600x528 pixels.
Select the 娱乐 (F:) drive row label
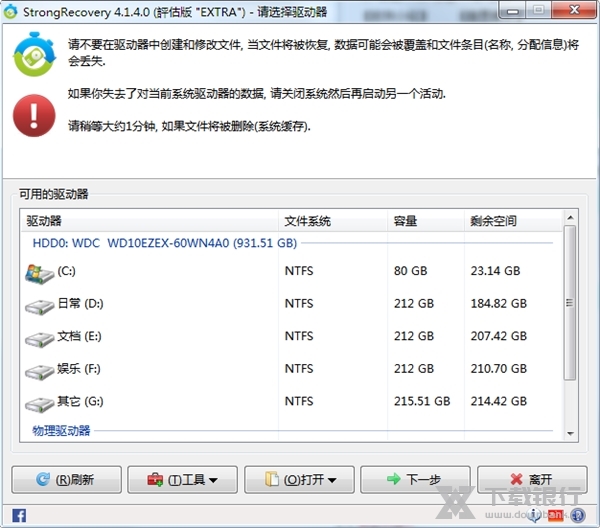(x=79, y=368)
